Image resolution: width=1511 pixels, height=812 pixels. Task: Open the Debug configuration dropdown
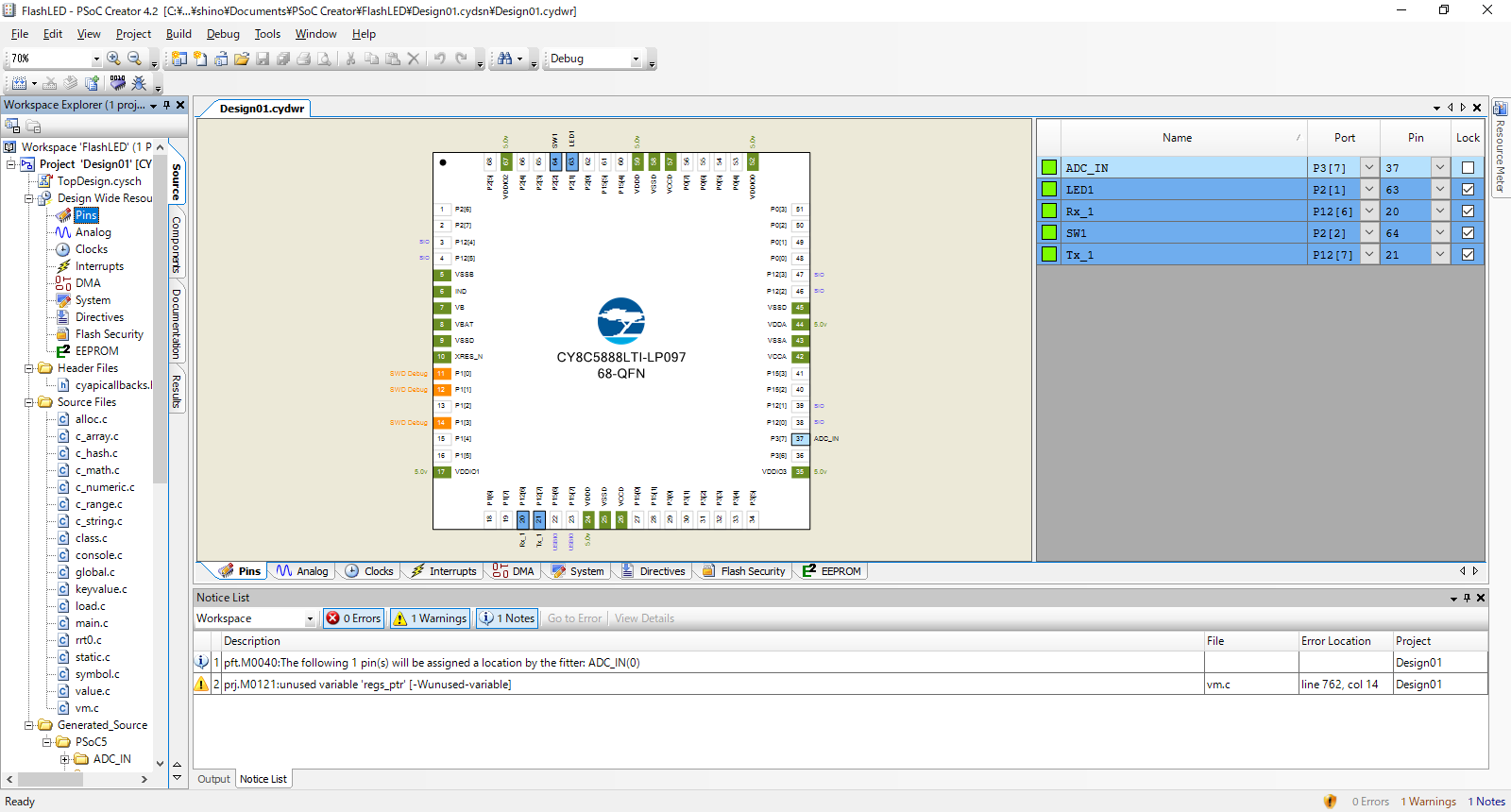coord(636,59)
